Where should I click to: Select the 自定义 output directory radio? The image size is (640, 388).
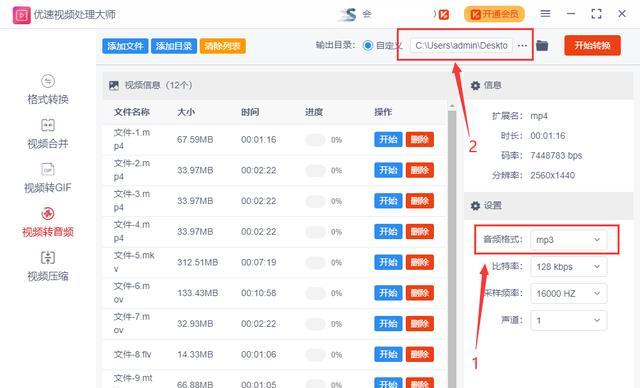click(x=368, y=45)
